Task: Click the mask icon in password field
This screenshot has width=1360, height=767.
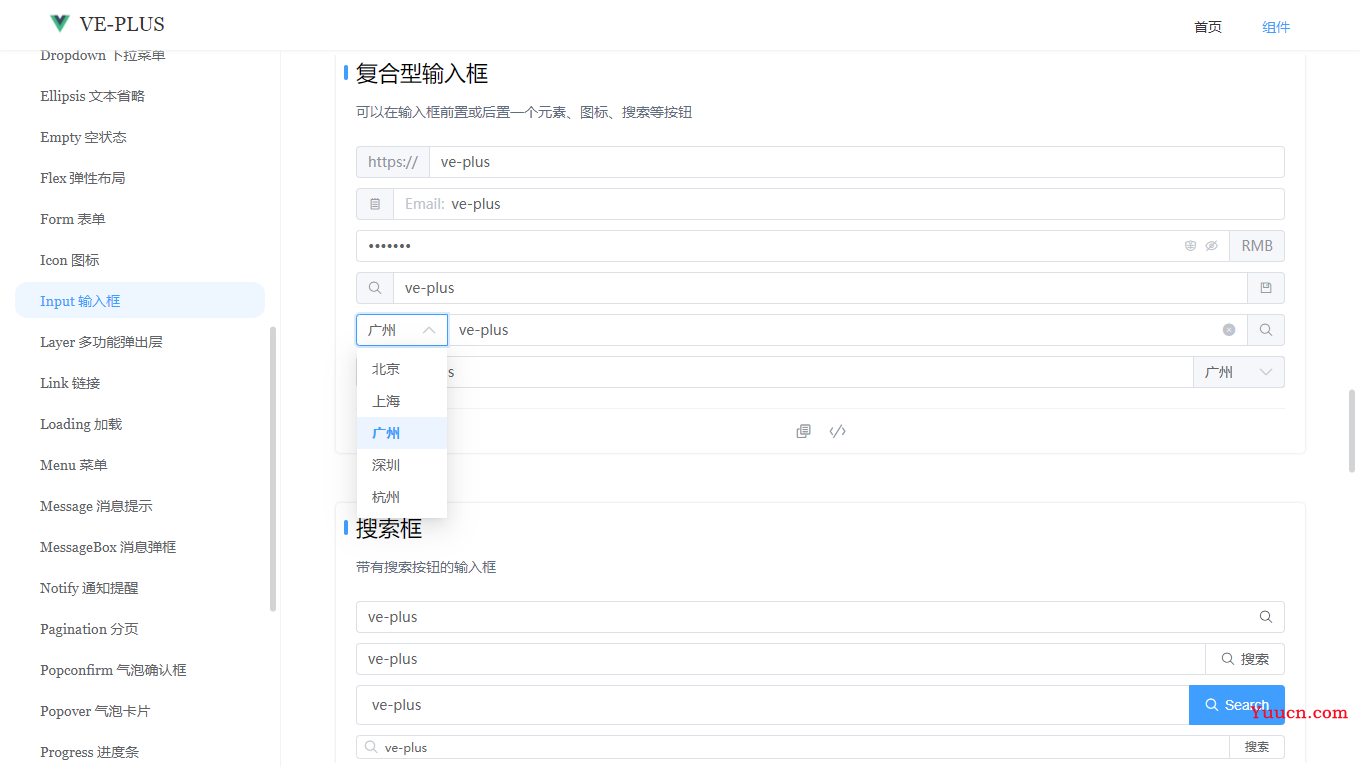Action: tap(1190, 246)
